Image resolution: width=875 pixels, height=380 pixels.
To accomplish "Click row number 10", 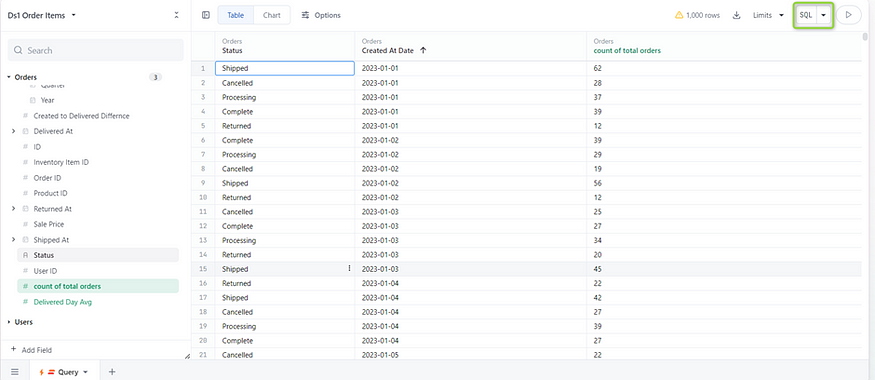I will tap(203, 197).
